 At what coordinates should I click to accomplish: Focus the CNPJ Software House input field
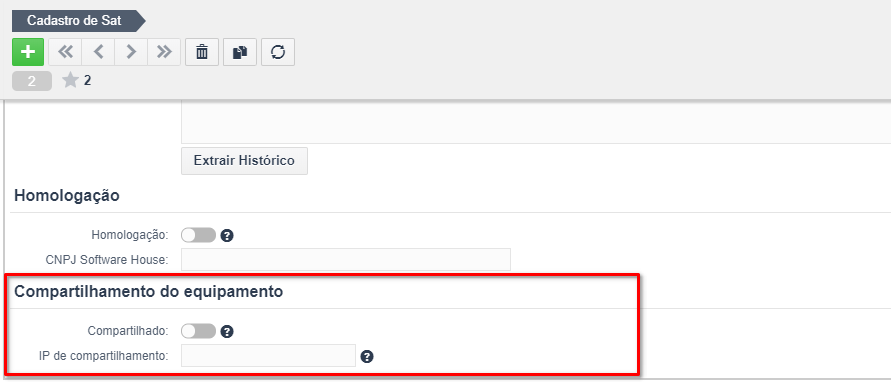346,260
